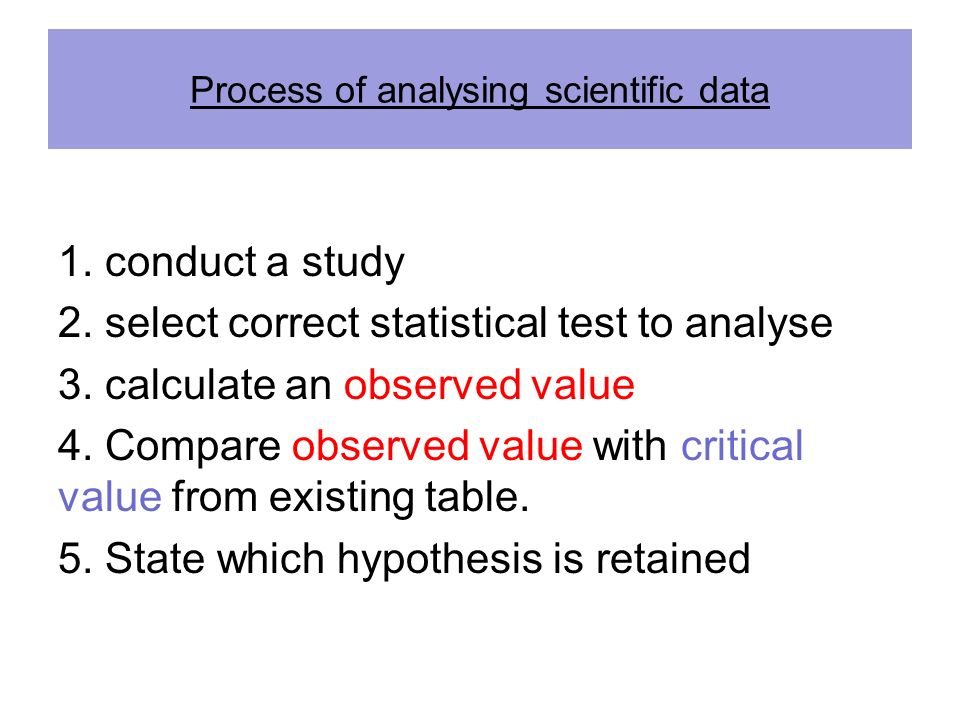Click the text 'from existing table.'
Screen dimensions: 960x720
point(350,496)
